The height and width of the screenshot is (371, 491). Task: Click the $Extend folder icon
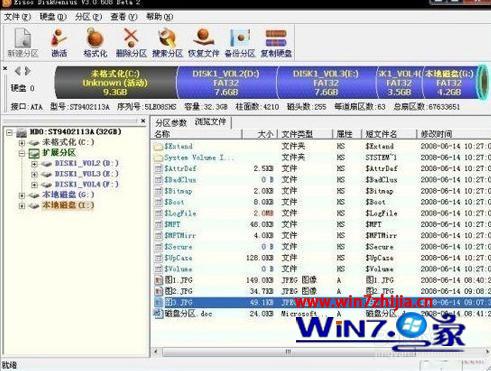(158, 146)
